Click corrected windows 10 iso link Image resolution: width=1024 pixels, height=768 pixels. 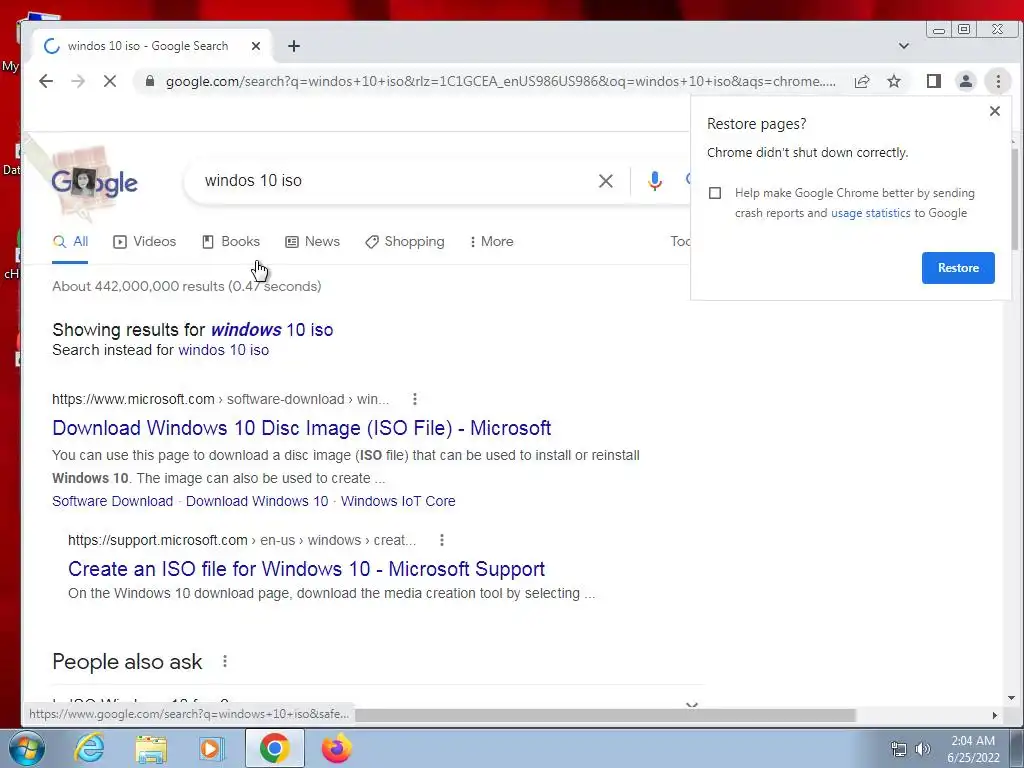point(272,330)
